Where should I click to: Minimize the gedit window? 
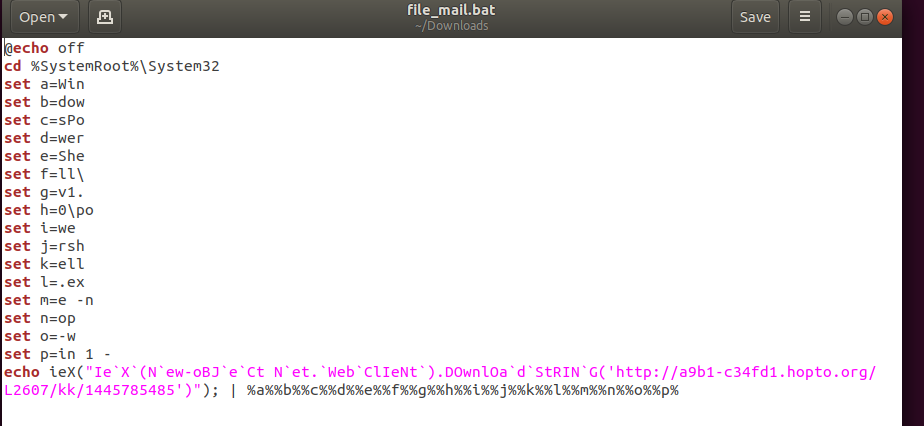click(844, 17)
